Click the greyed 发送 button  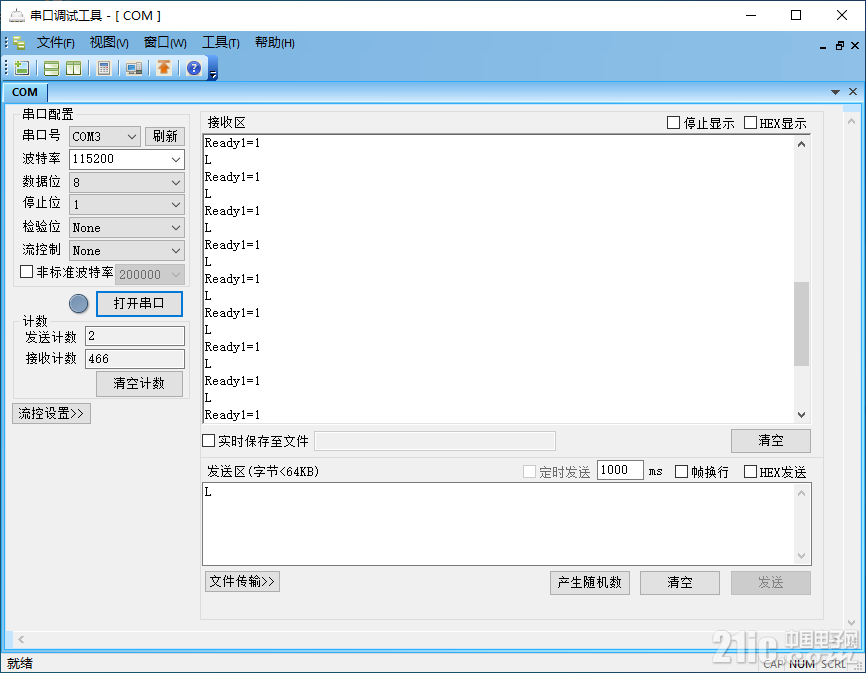770,582
